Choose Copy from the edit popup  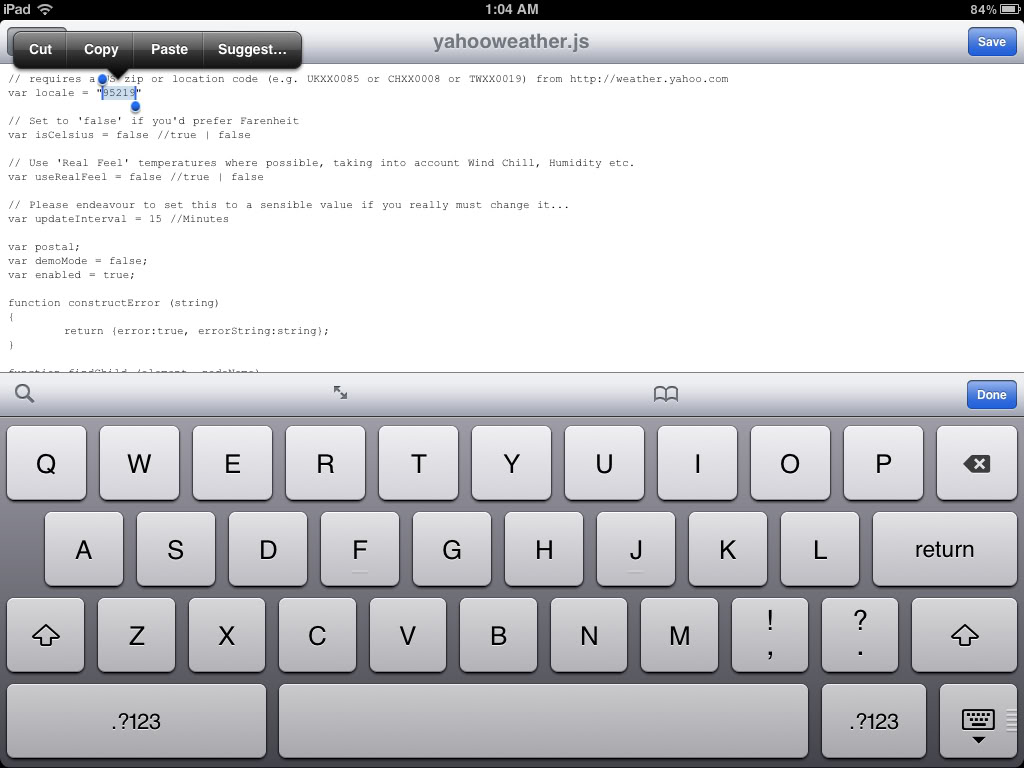coord(101,49)
